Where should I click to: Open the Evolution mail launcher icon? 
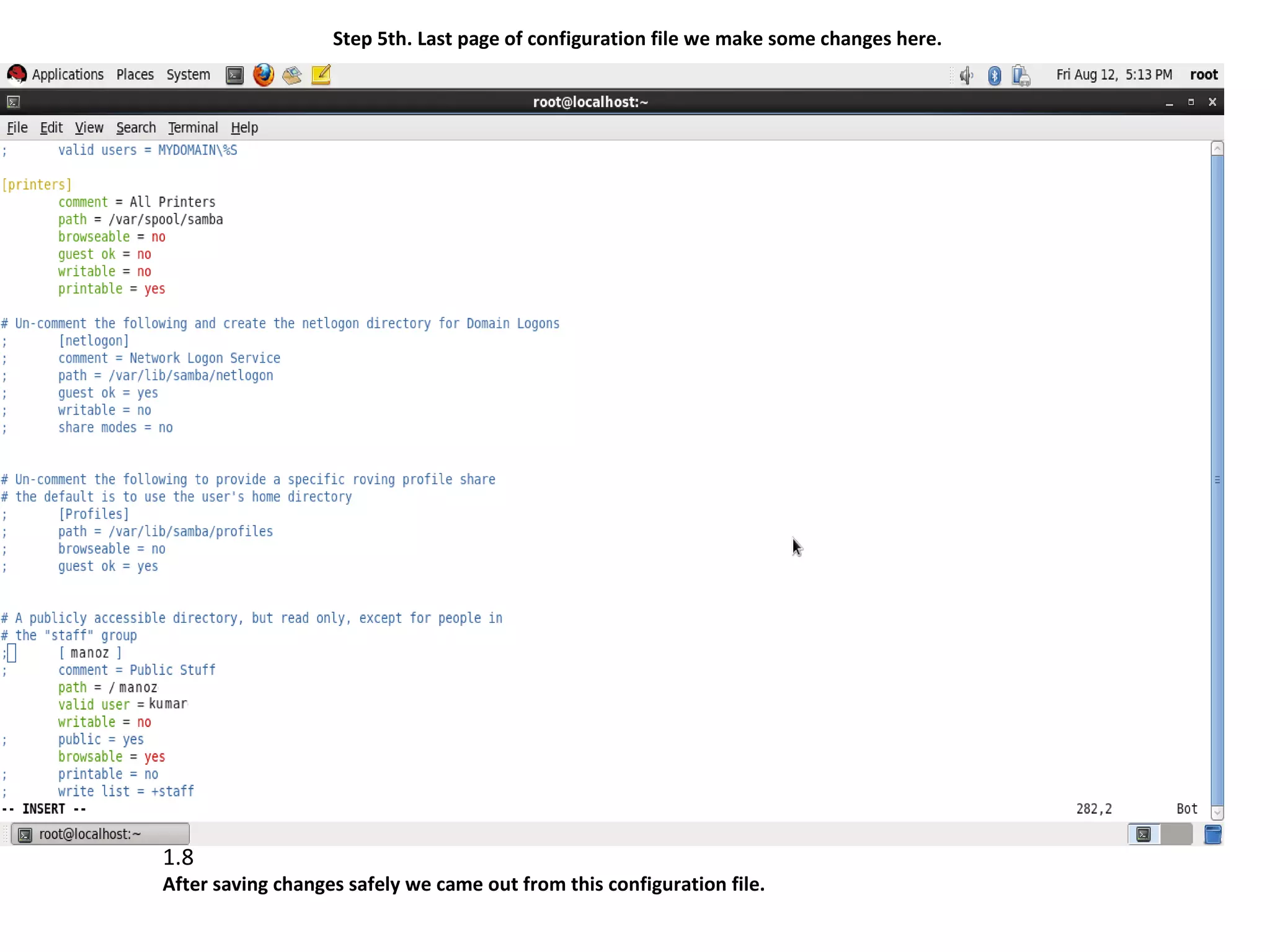pos(292,76)
